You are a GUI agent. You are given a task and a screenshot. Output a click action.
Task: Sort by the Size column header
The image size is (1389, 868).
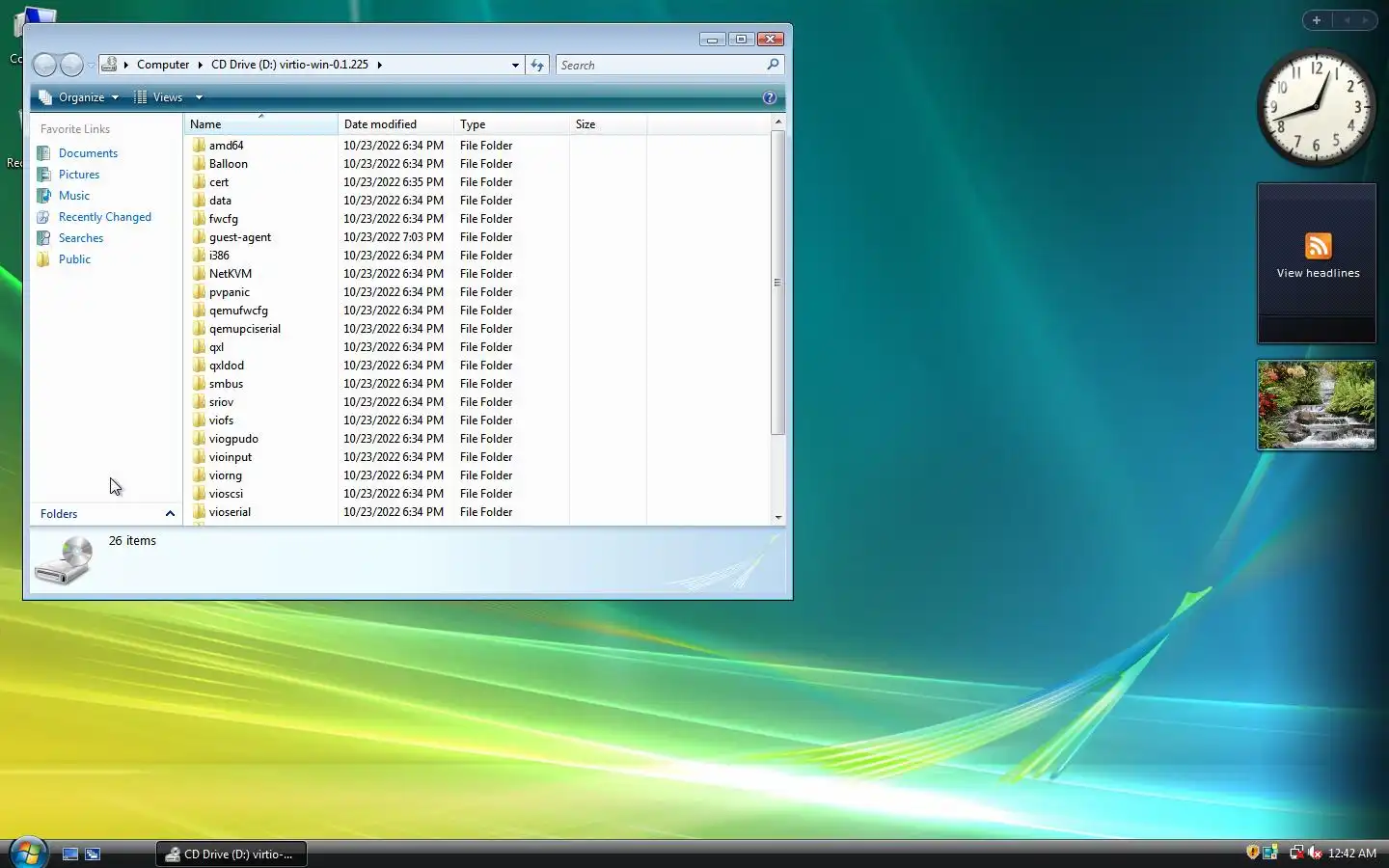[x=608, y=124]
